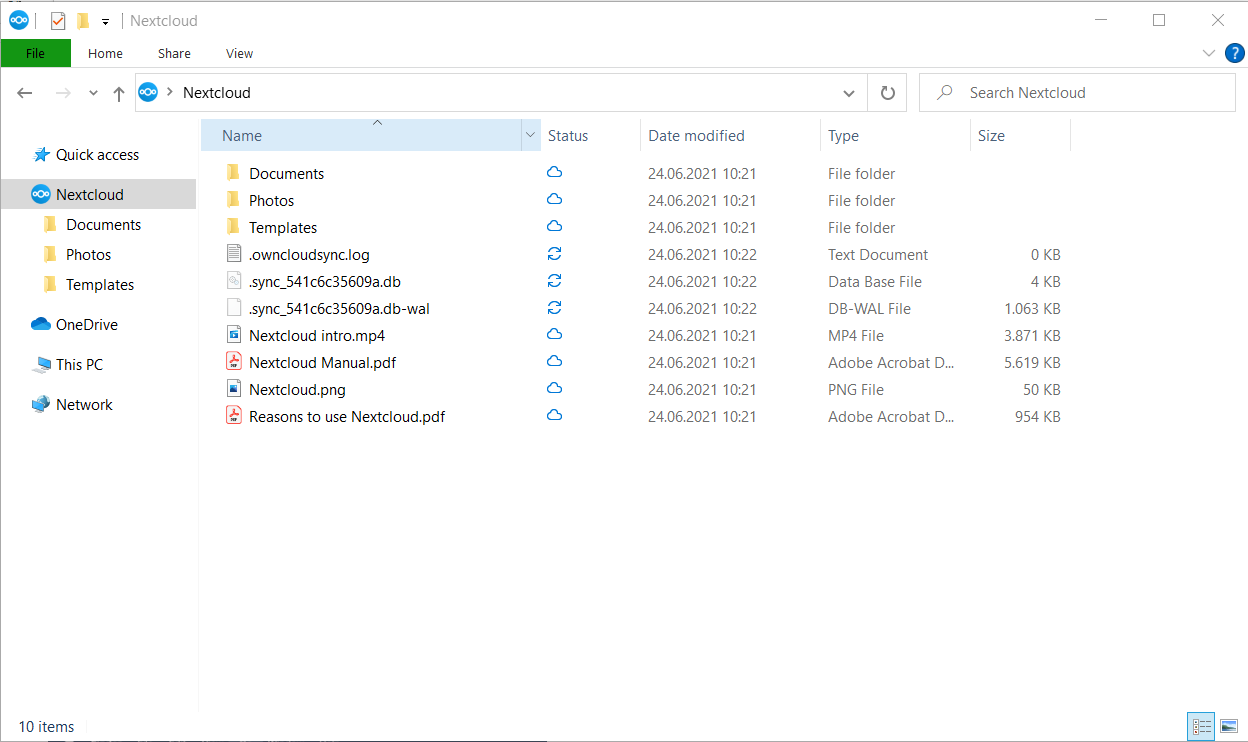Click the cloud status icon for Nextcloud intro.mp4
The width and height of the screenshot is (1248, 742).
tap(554, 334)
